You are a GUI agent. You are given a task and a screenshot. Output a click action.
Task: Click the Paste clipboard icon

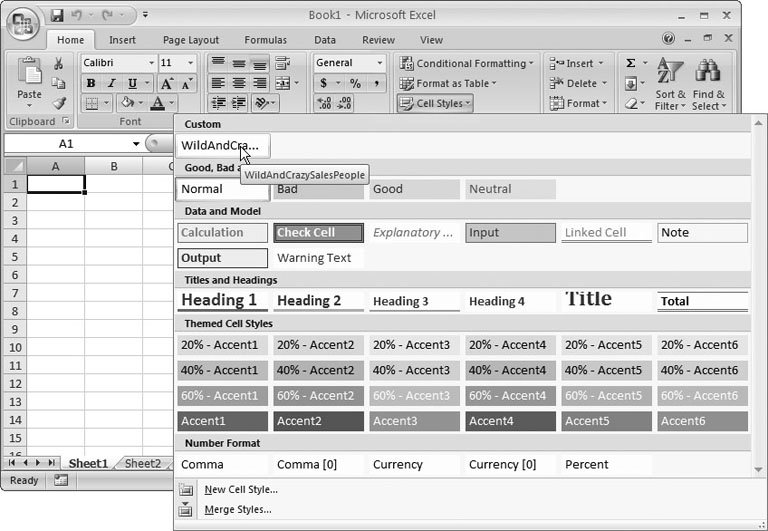click(29, 72)
